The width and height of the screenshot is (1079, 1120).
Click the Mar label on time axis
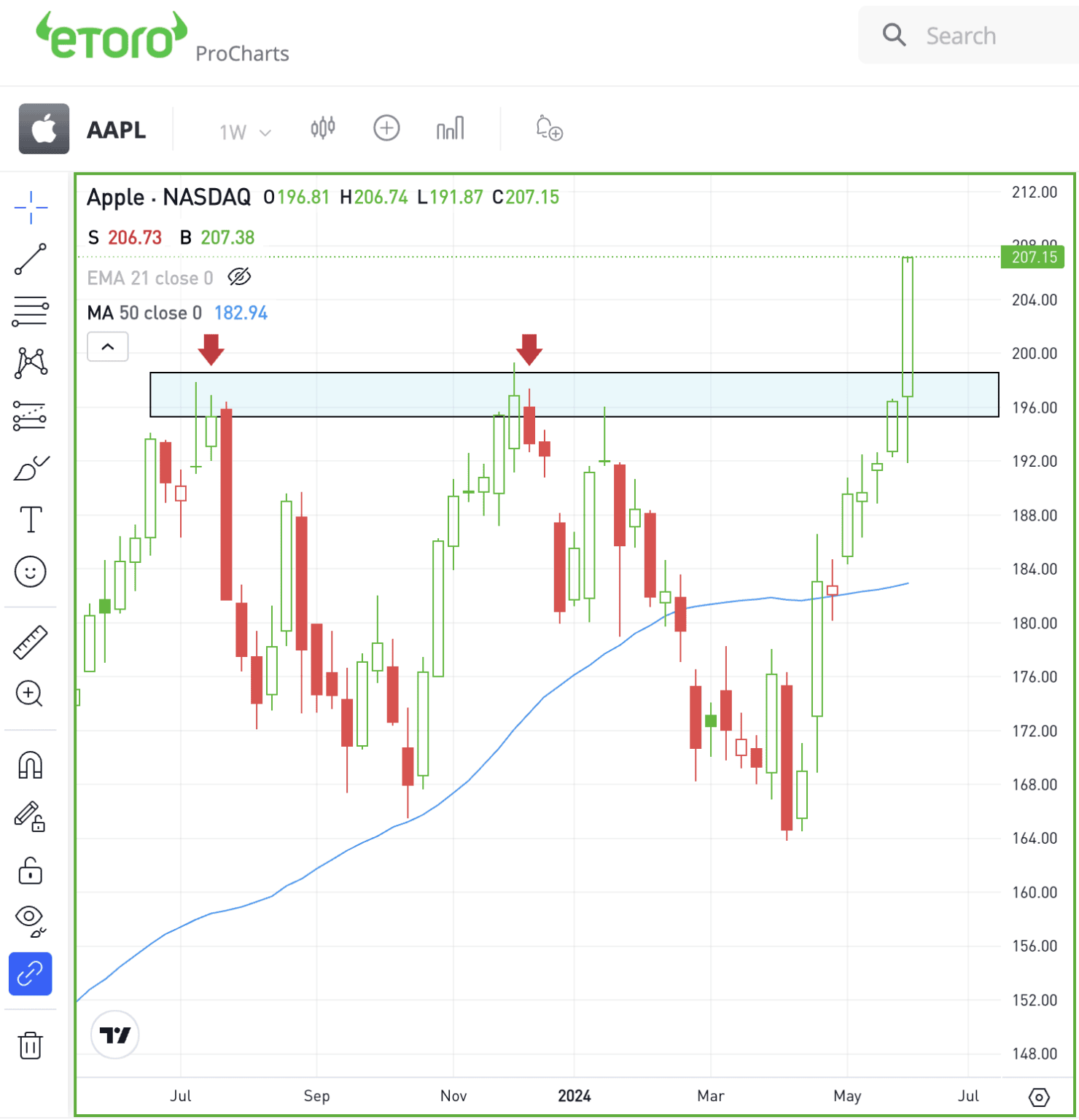click(711, 1096)
